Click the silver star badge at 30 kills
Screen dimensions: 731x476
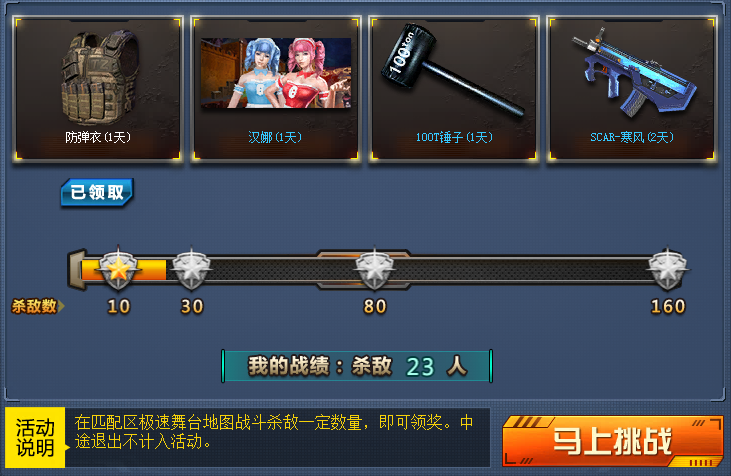tap(191, 269)
